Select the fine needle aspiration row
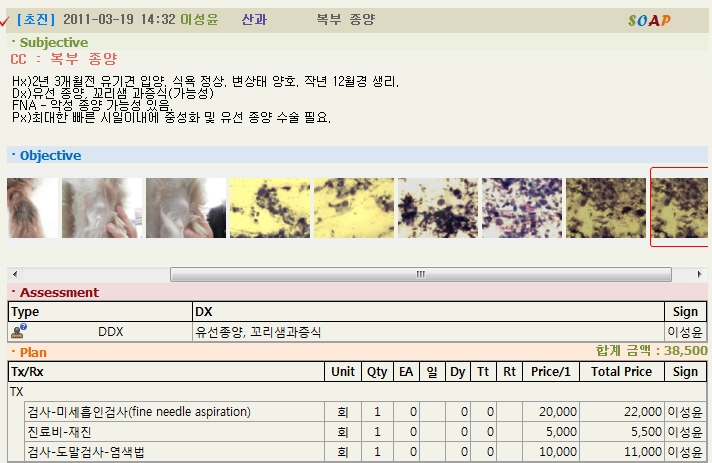 366,412
